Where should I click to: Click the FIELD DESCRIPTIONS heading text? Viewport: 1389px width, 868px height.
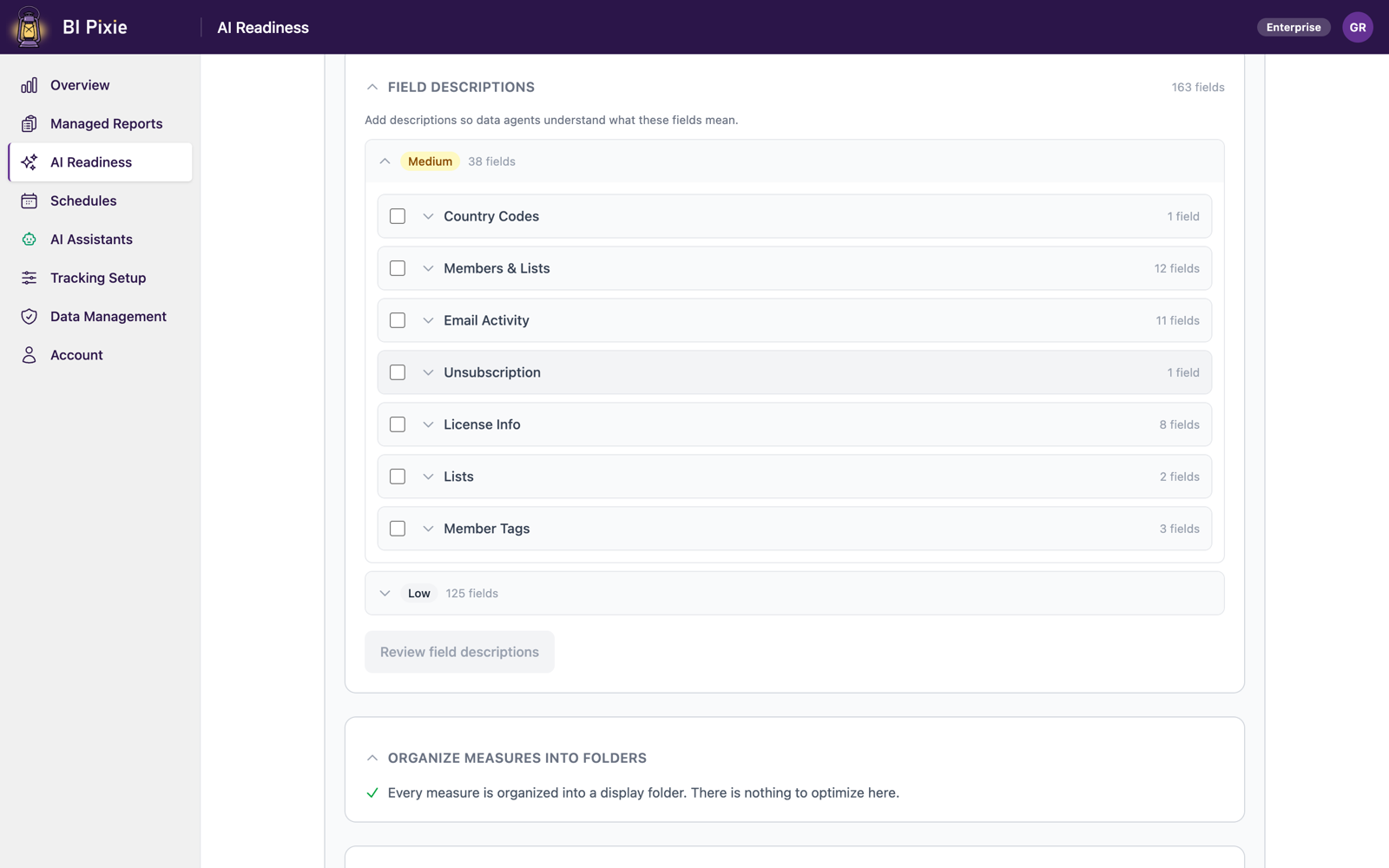tap(461, 87)
